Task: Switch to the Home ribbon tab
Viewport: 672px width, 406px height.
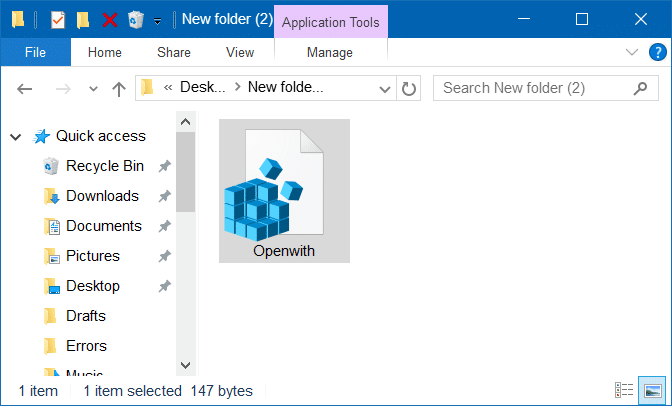Action: coord(105,52)
